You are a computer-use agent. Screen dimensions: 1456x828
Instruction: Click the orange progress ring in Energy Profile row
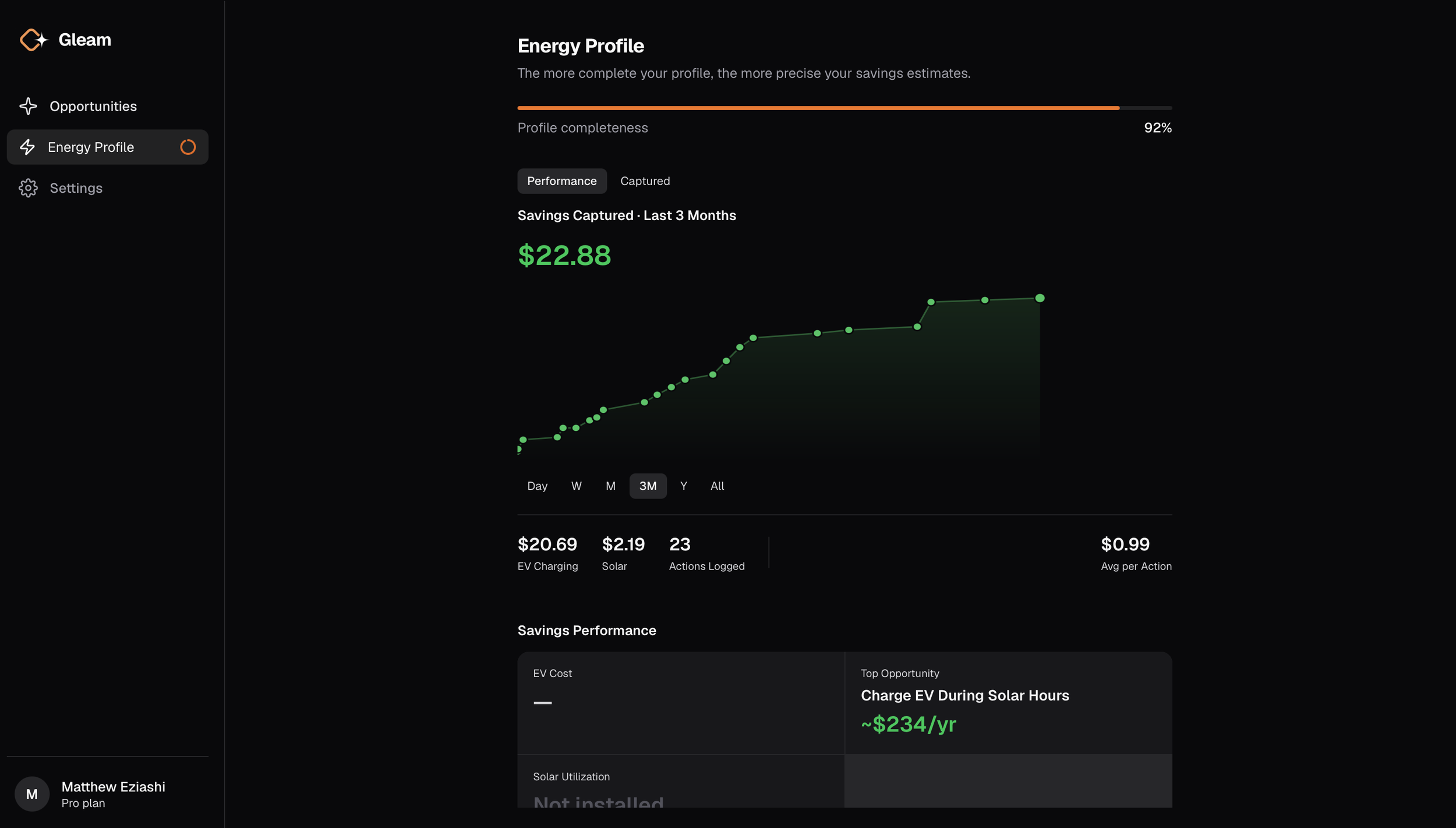click(x=188, y=147)
